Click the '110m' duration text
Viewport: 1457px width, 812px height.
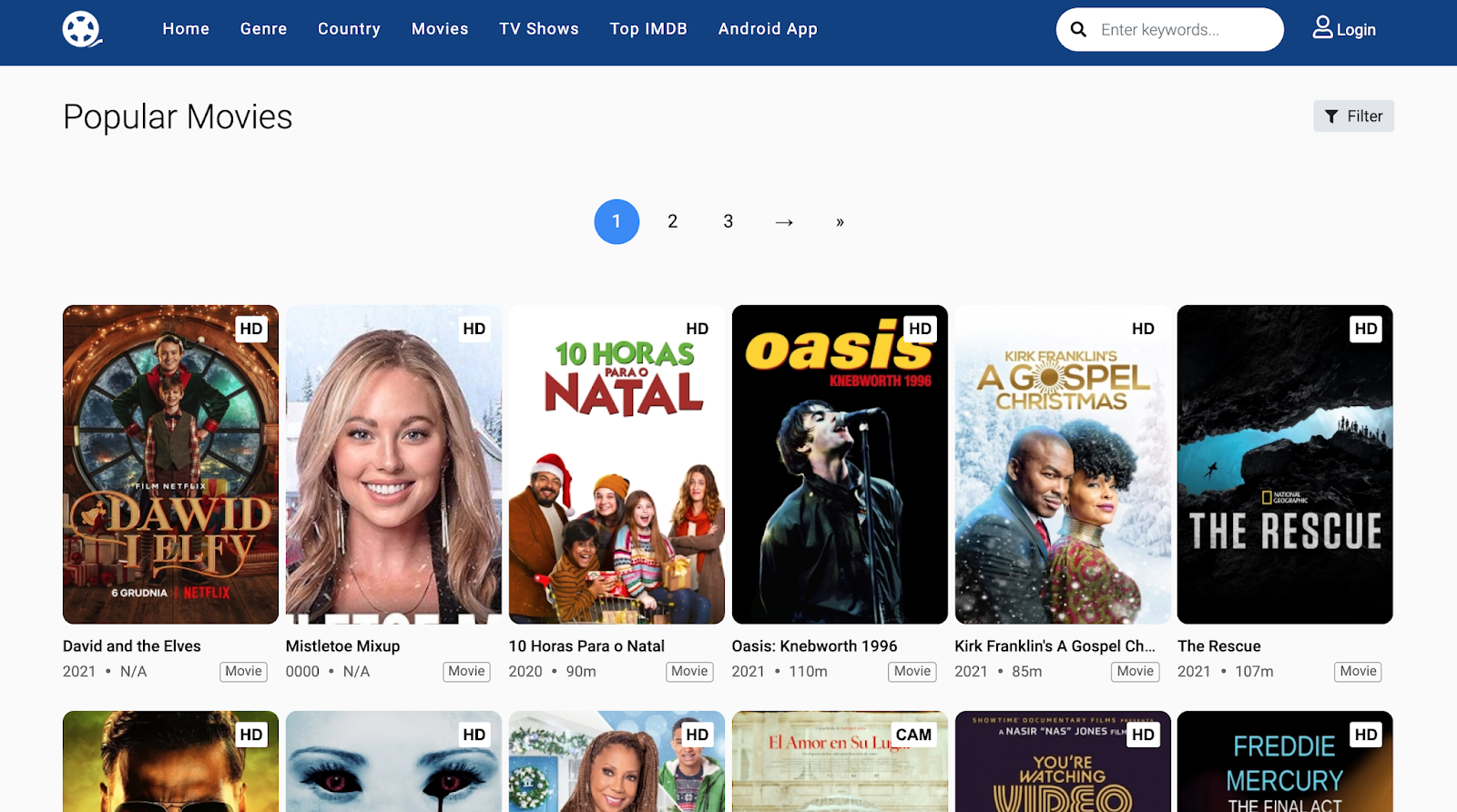[x=808, y=672]
